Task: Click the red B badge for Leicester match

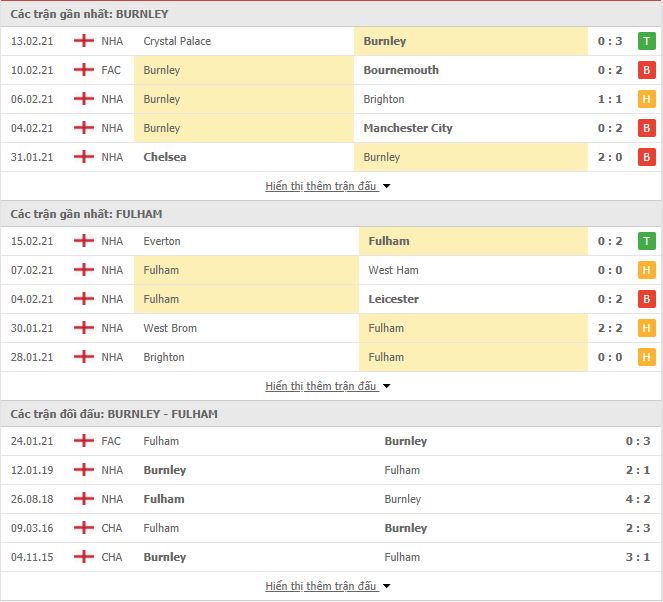Action: tap(647, 299)
